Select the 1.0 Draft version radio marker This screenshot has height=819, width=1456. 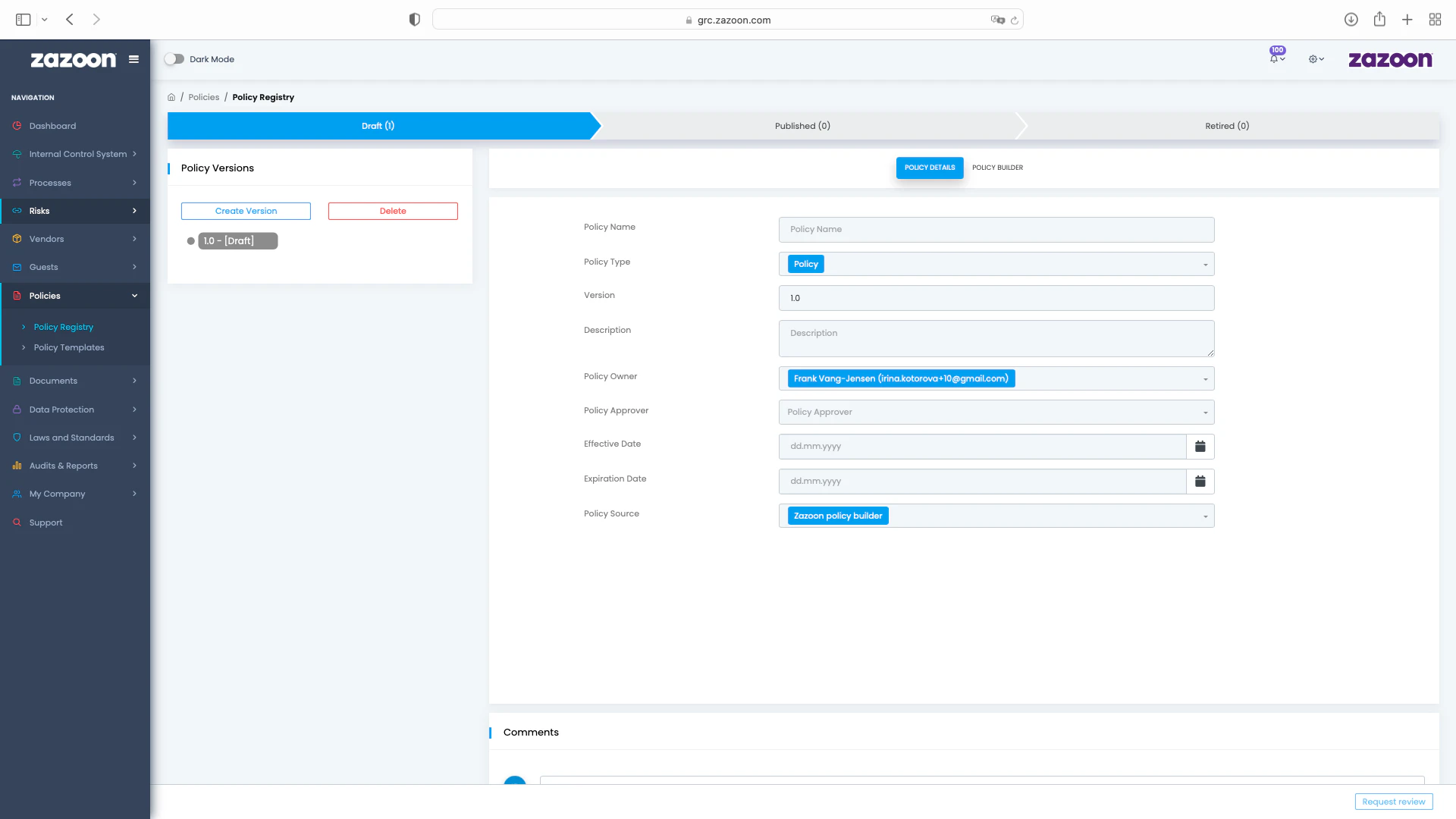tap(190, 241)
